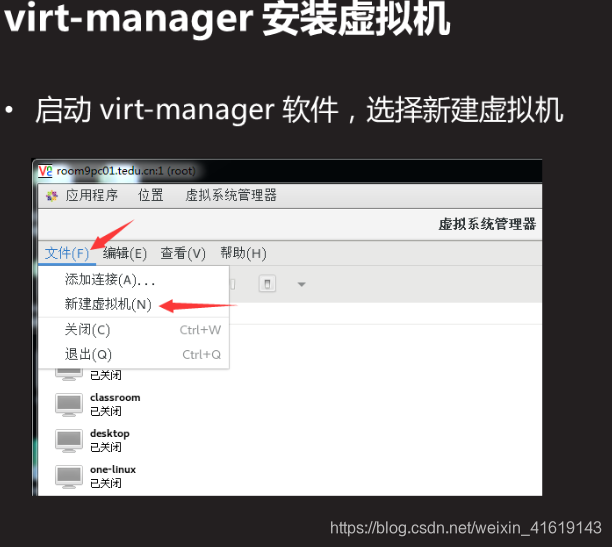Viewport: 612px width, 547px height.
Task: Open the 编辑(E) menu
Action: coord(125,253)
